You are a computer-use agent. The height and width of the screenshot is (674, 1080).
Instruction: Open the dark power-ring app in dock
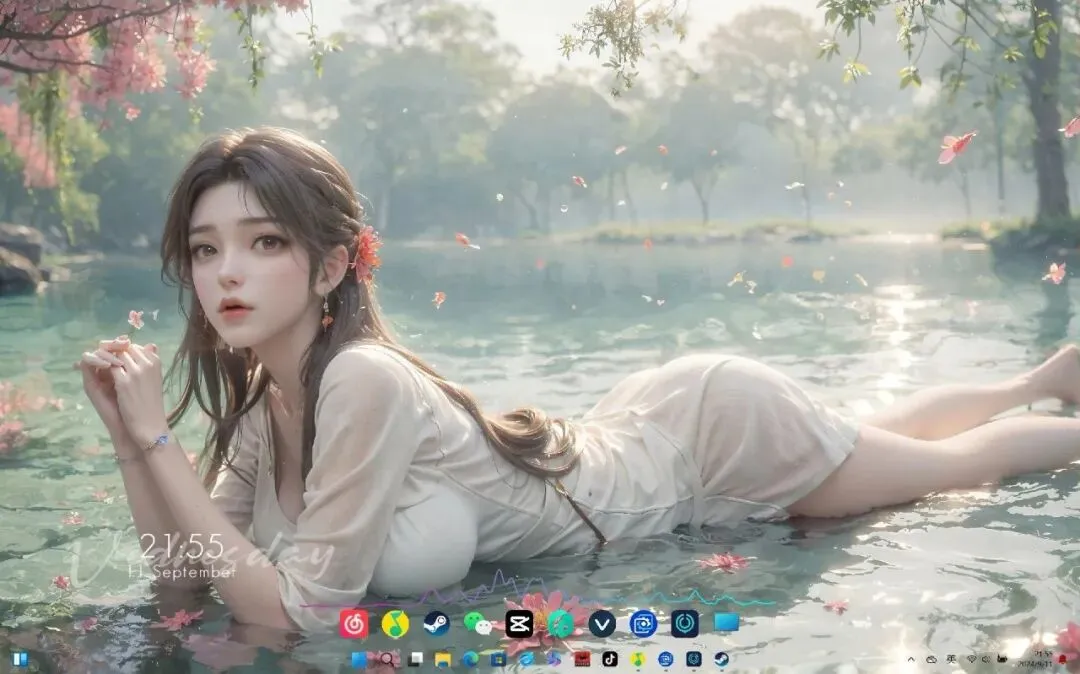685,624
